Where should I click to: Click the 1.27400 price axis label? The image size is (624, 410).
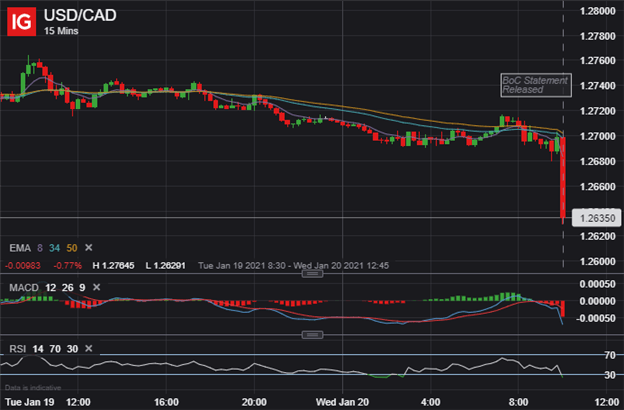598,86
